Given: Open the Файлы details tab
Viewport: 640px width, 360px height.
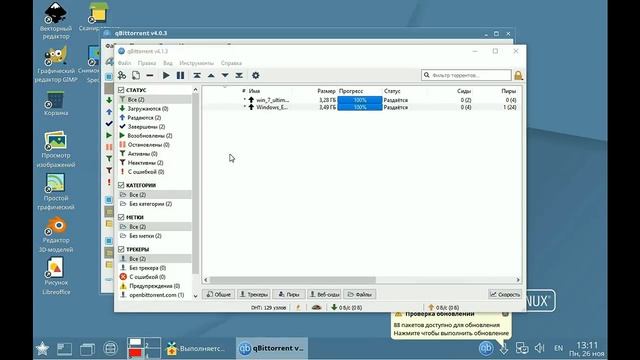Looking at the screenshot, I should click(x=360, y=294).
